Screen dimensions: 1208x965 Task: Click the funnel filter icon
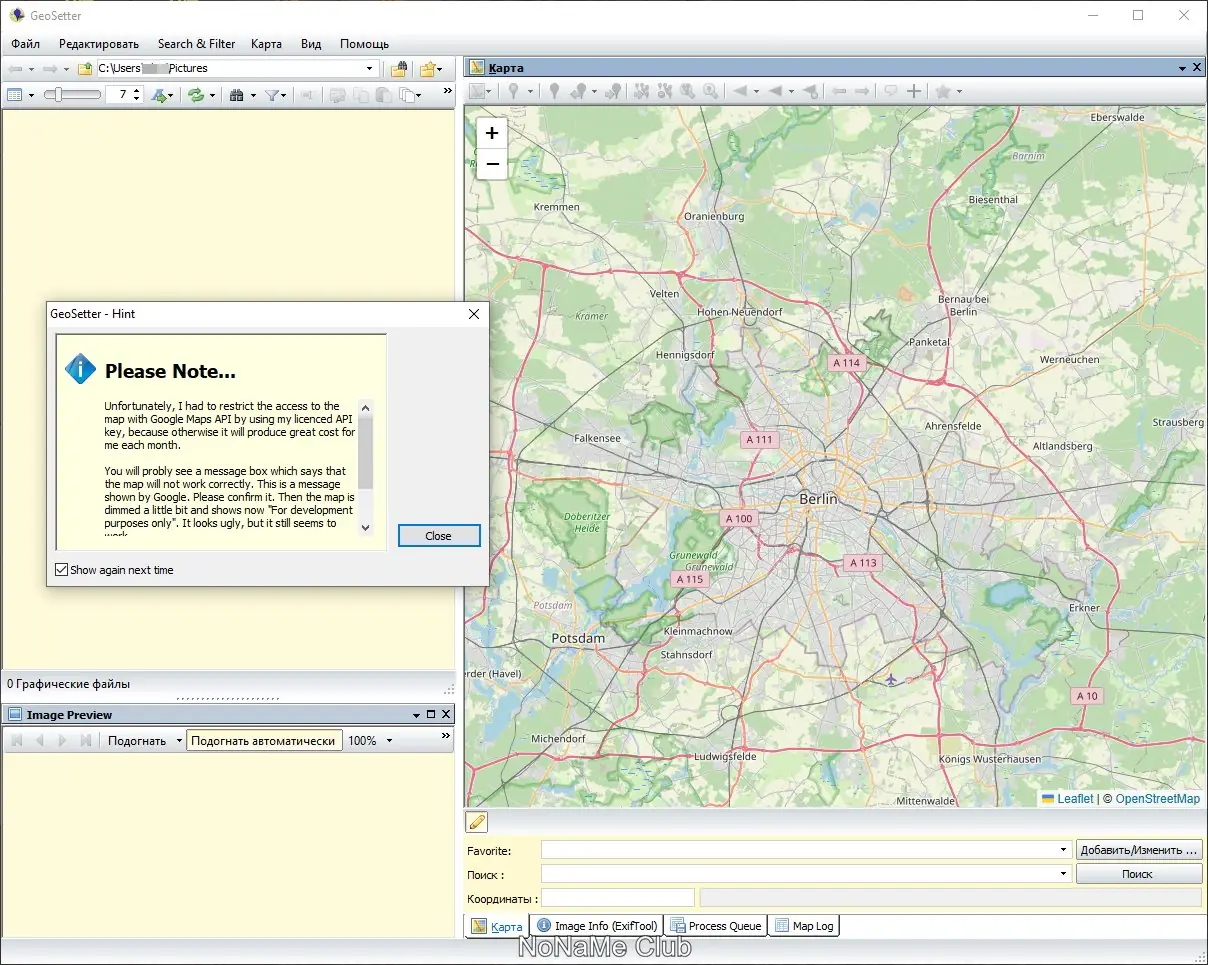point(271,95)
